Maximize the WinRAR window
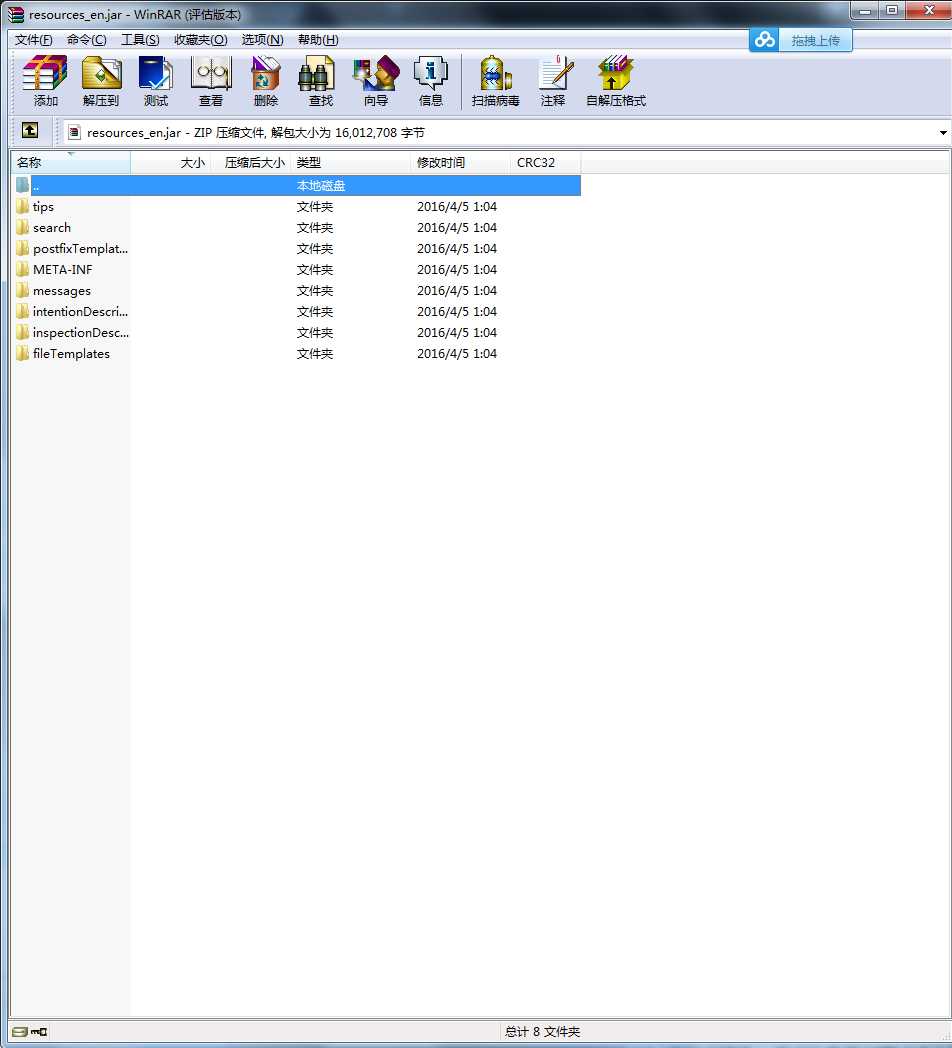The width and height of the screenshot is (952, 1048). 892,10
